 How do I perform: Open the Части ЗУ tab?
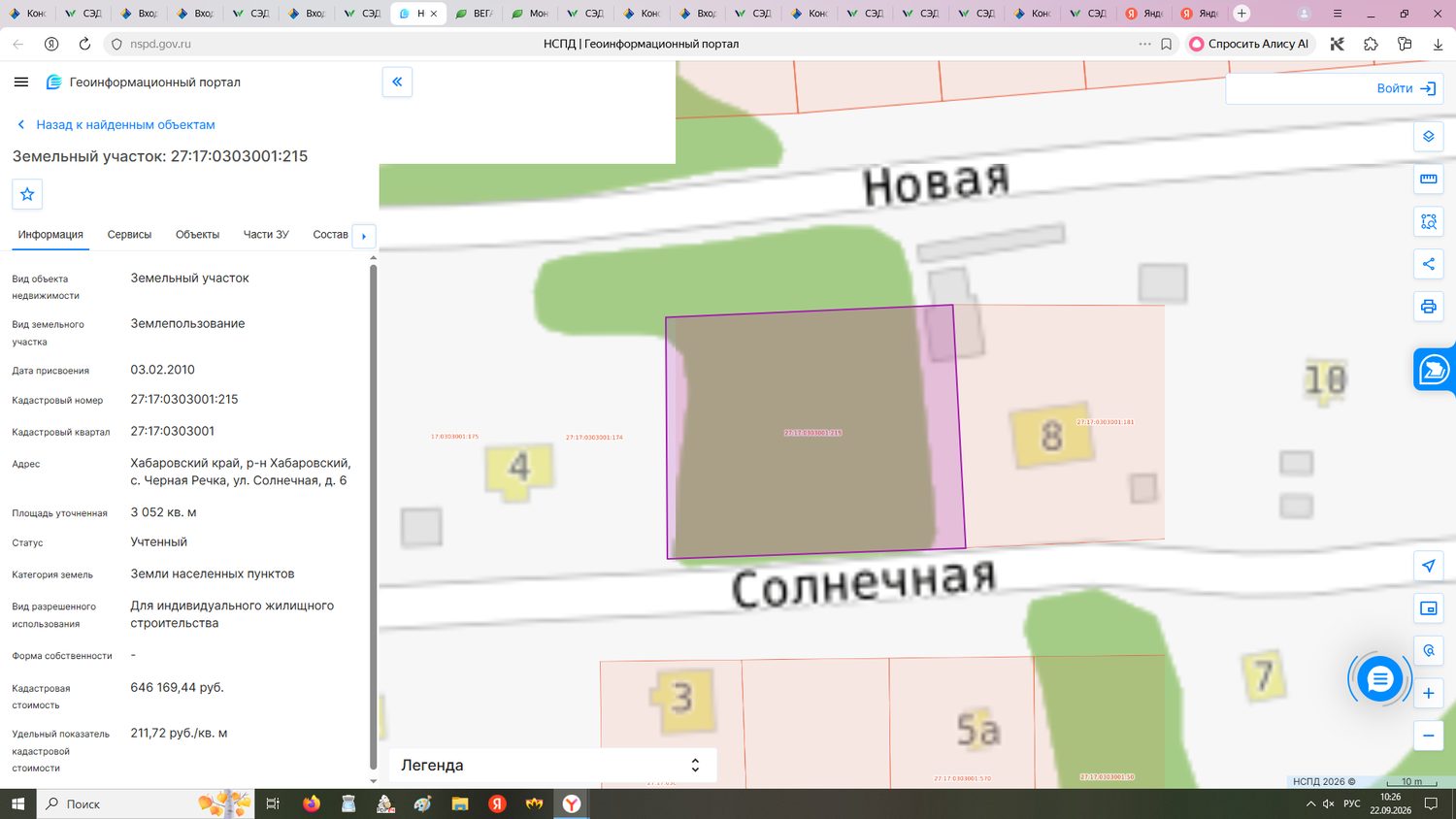(x=266, y=235)
